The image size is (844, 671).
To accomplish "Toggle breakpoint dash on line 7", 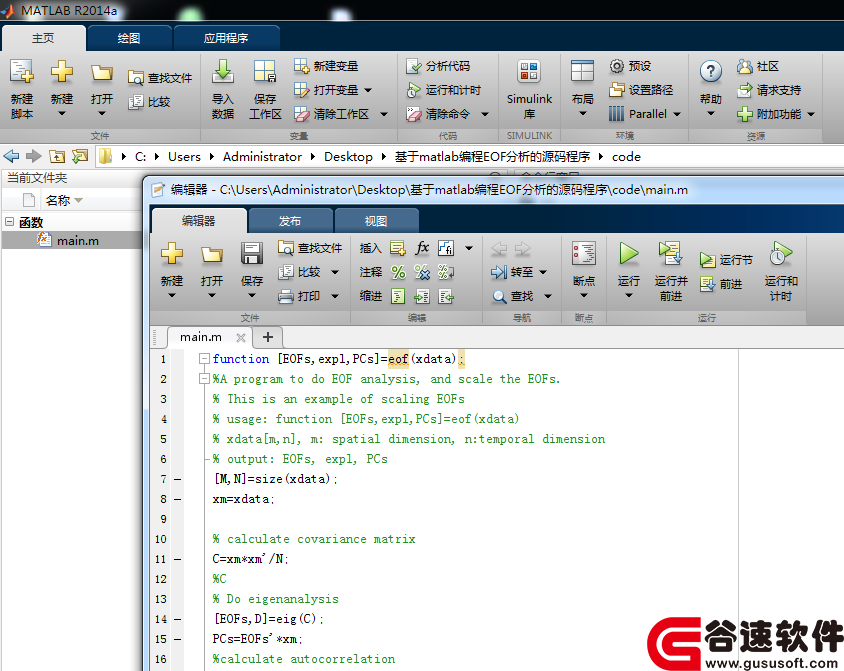I will [x=178, y=479].
